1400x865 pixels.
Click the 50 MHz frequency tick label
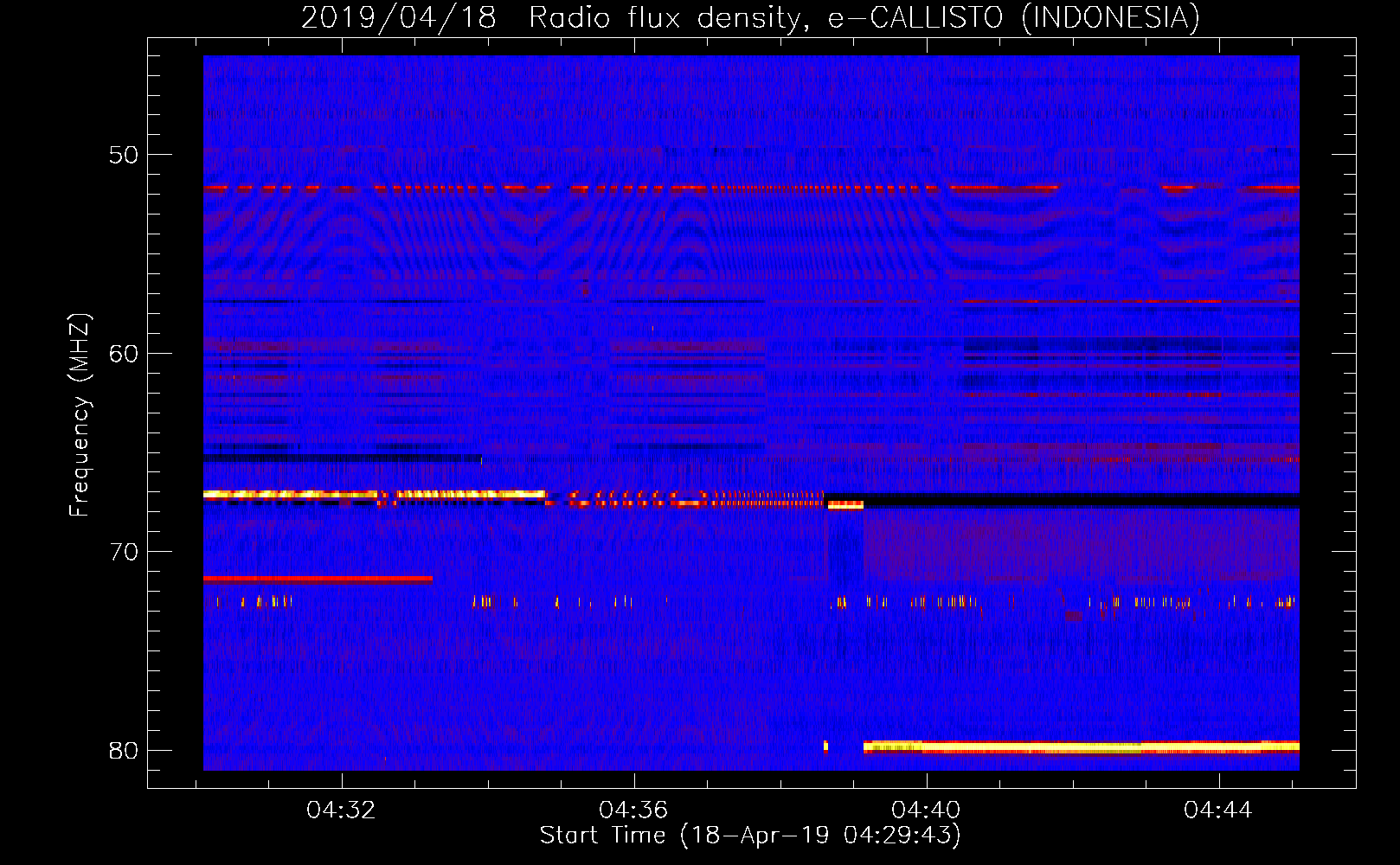click(x=124, y=155)
